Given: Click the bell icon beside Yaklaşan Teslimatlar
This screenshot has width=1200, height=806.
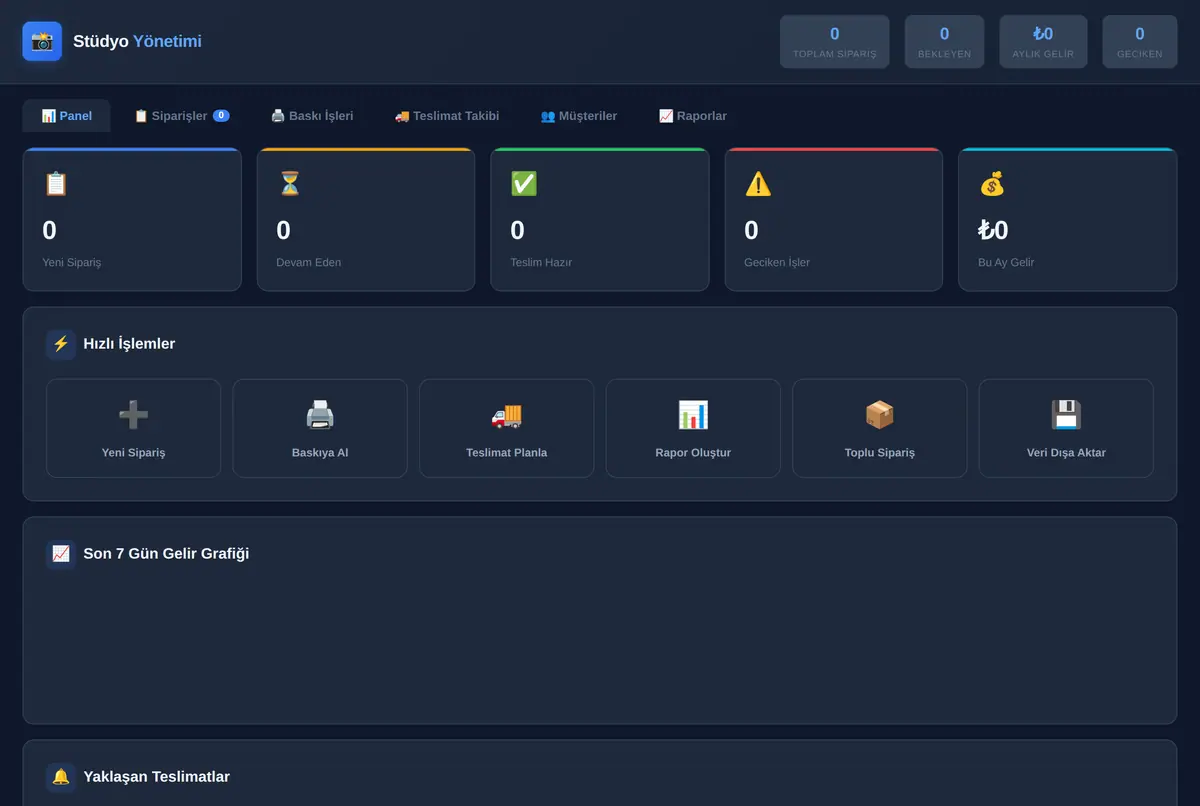Looking at the screenshot, I should click(x=61, y=777).
